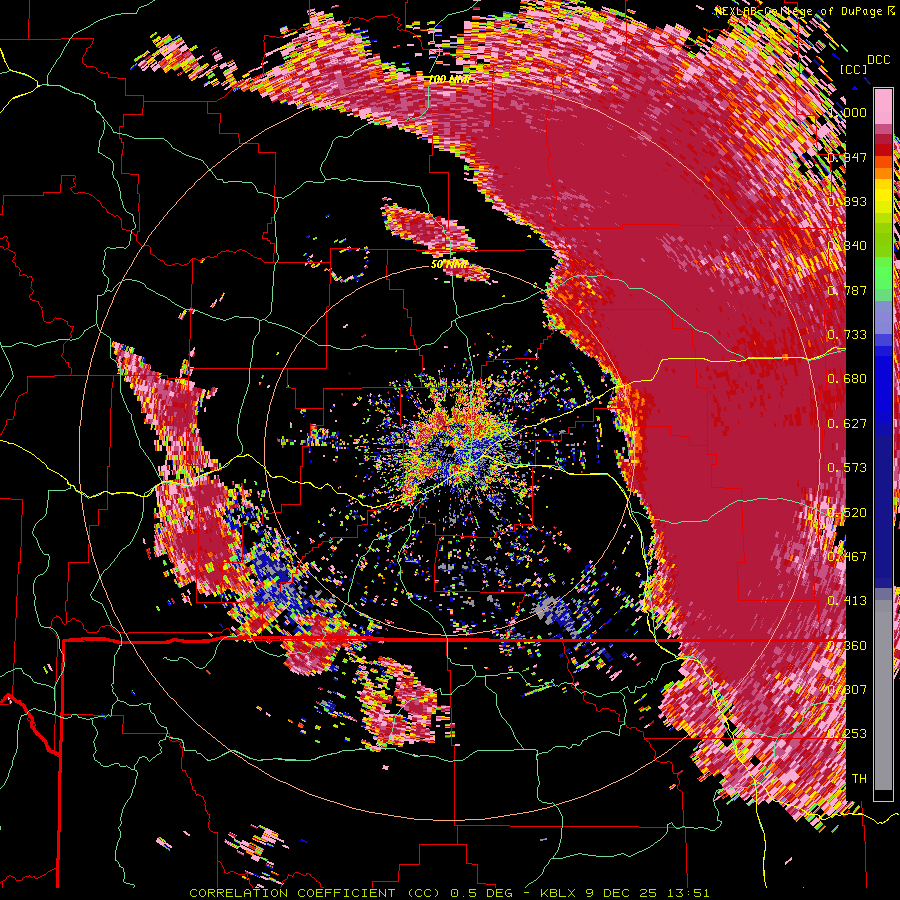Click the DCC label above the color scale
The image size is (900, 900).
878,60
